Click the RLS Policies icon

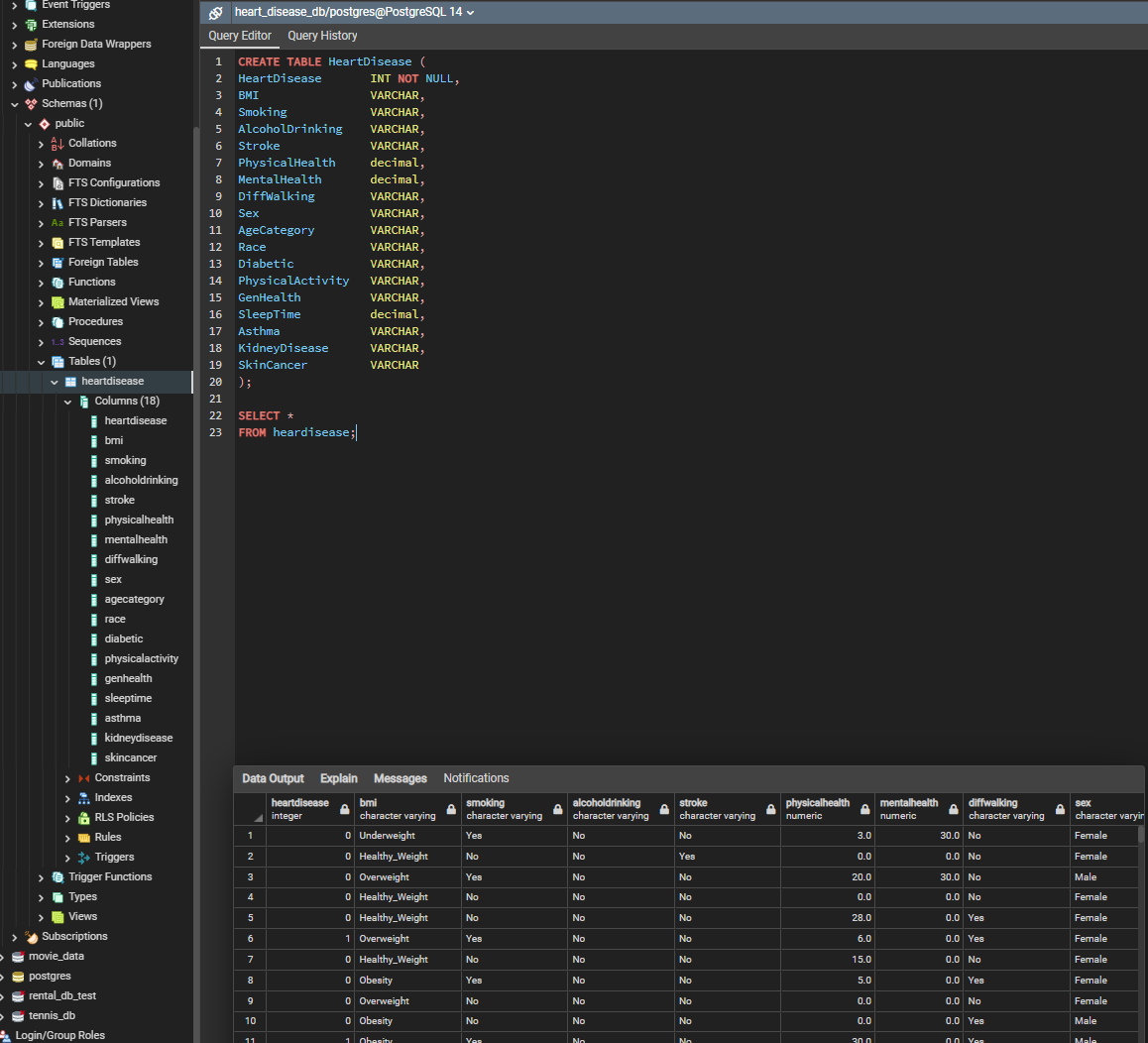pyautogui.click(x=83, y=818)
